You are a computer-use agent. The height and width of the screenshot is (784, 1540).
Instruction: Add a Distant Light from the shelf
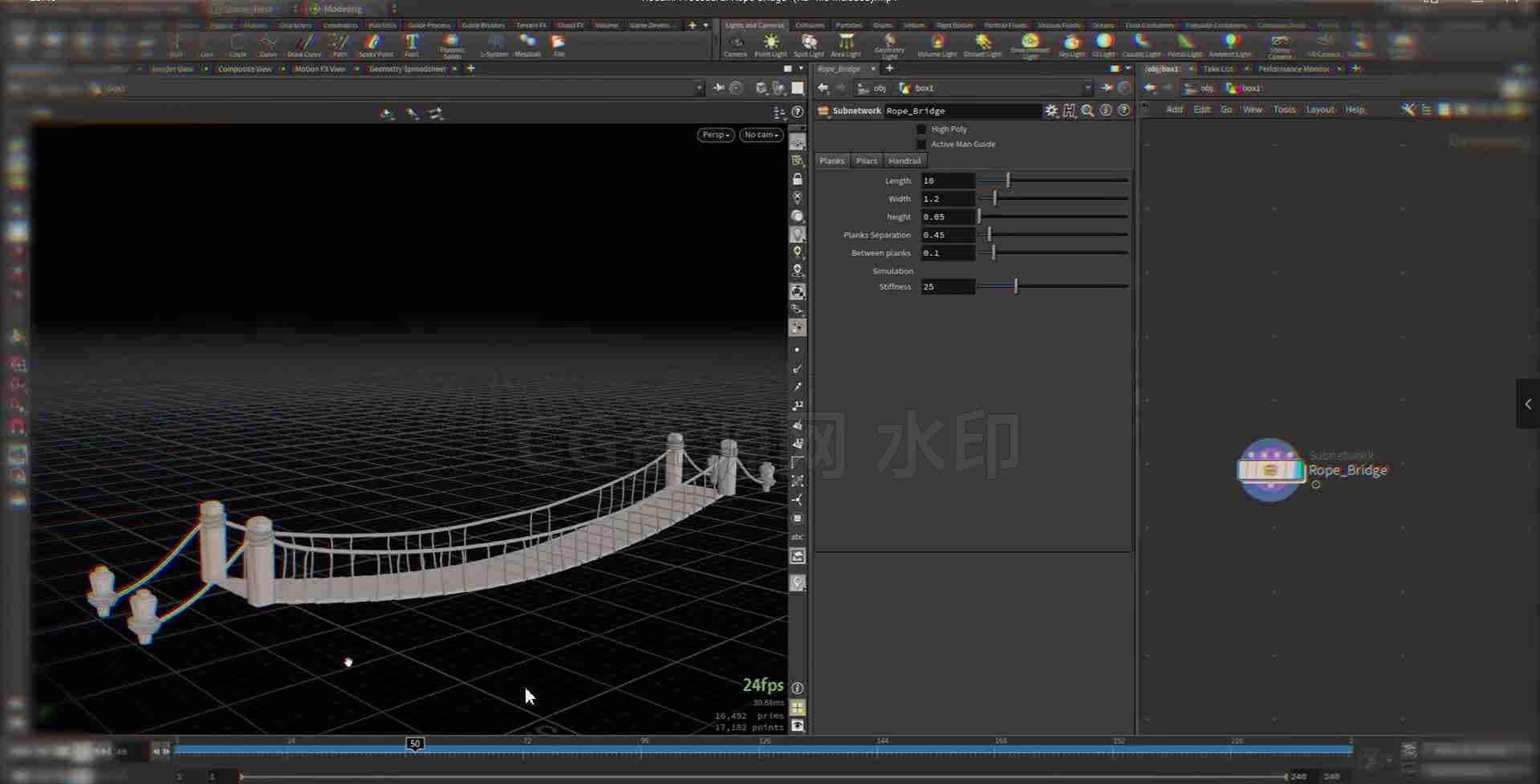pos(982,46)
